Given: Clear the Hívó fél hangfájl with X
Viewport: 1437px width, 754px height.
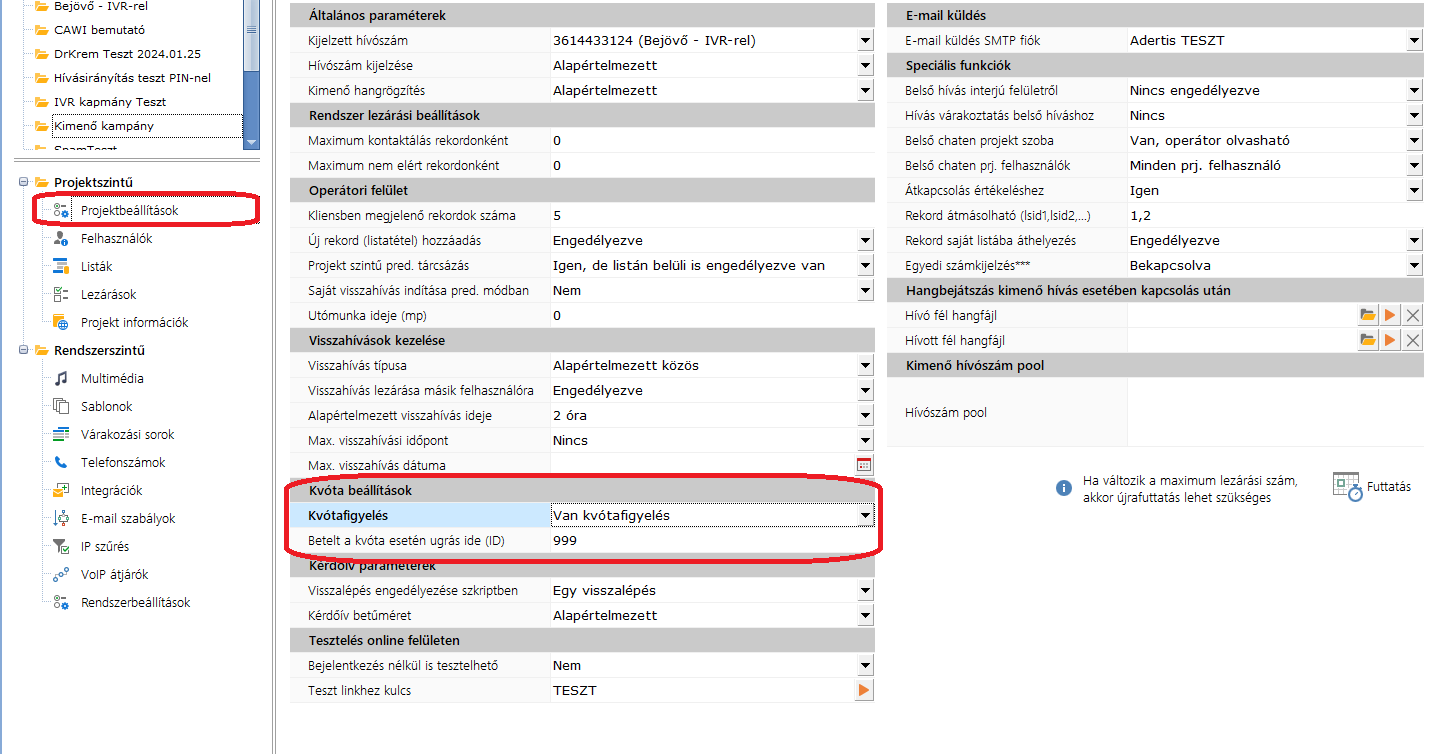Looking at the screenshot, I should [1412, 316].
